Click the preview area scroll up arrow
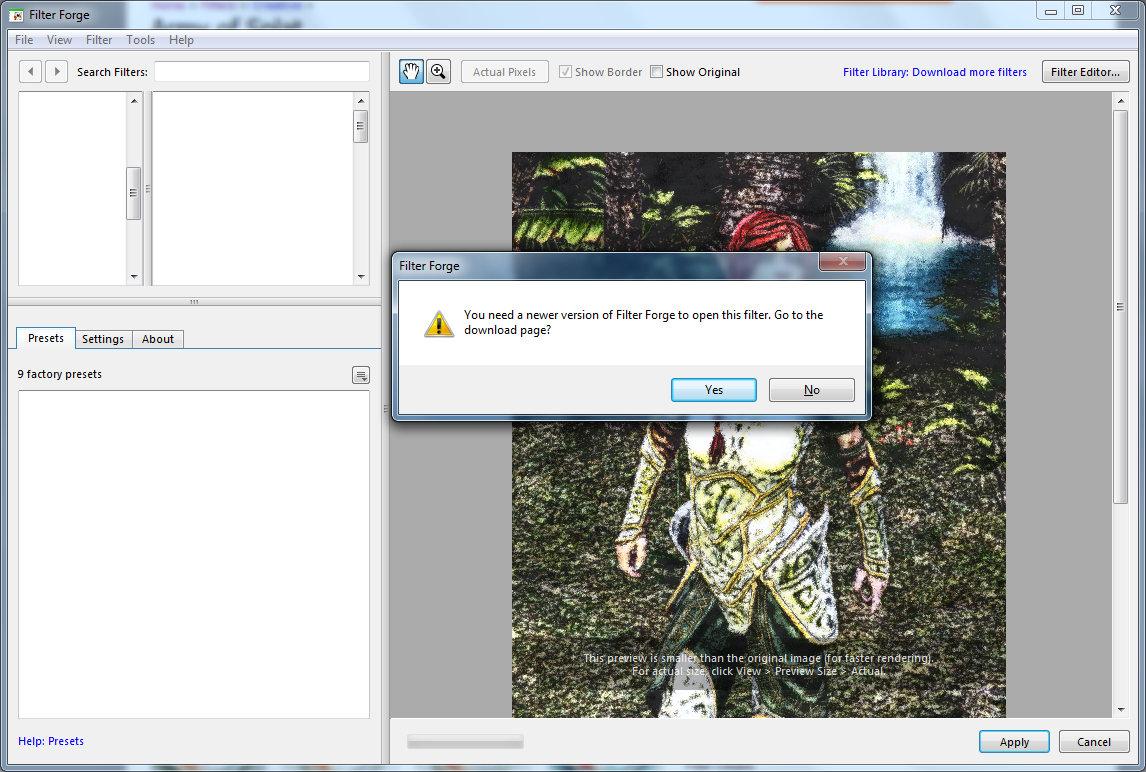The image size is (1146, 772). coord(1120,100)
